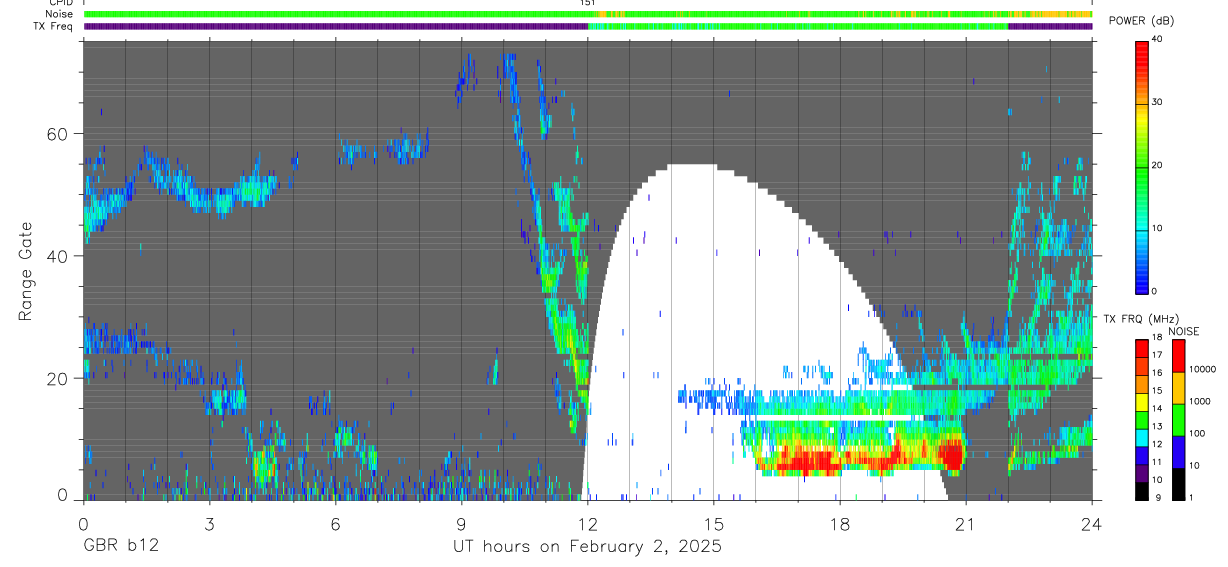
Task: Click the "1000" label on NOISE legend
Action: [x=1198, y=402]
